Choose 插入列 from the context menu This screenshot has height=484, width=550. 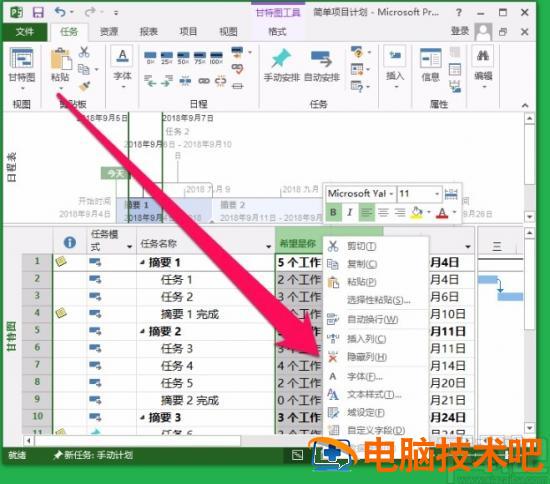pos(375,338)
